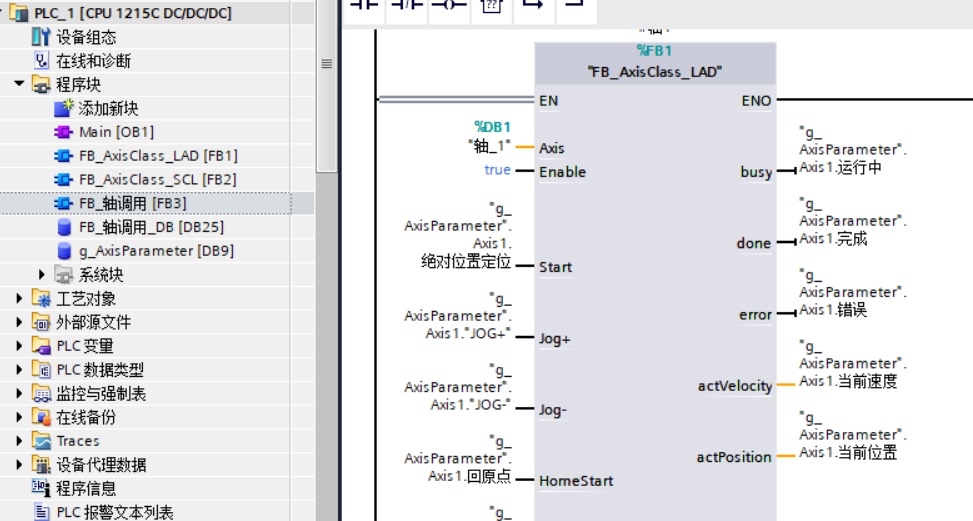Expand the 设备代理数据 tree node
The image size is (973, 521).
[19, 465]
